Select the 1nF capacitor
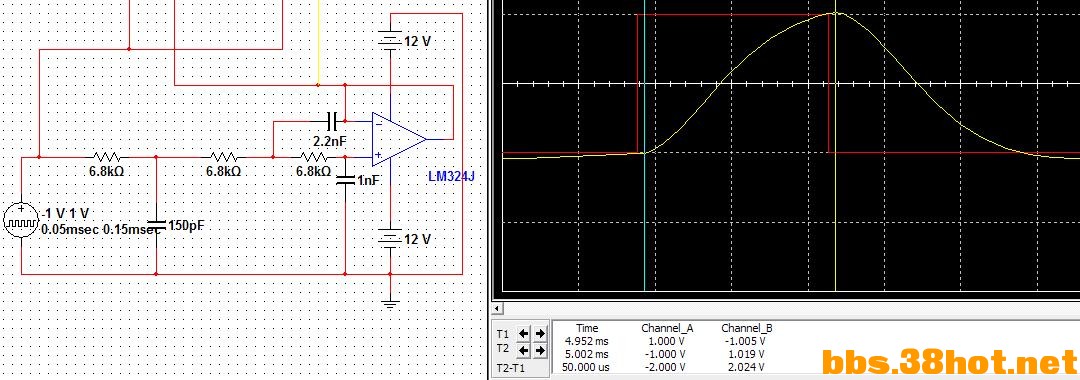Screen dimensions: 1080x380 pos(345,182)
